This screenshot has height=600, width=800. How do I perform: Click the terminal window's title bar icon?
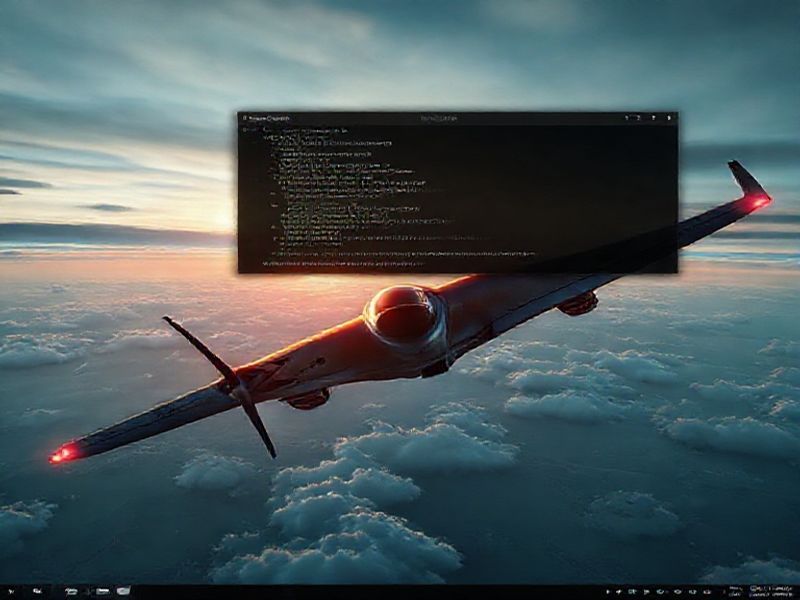(x=245, y=118)
